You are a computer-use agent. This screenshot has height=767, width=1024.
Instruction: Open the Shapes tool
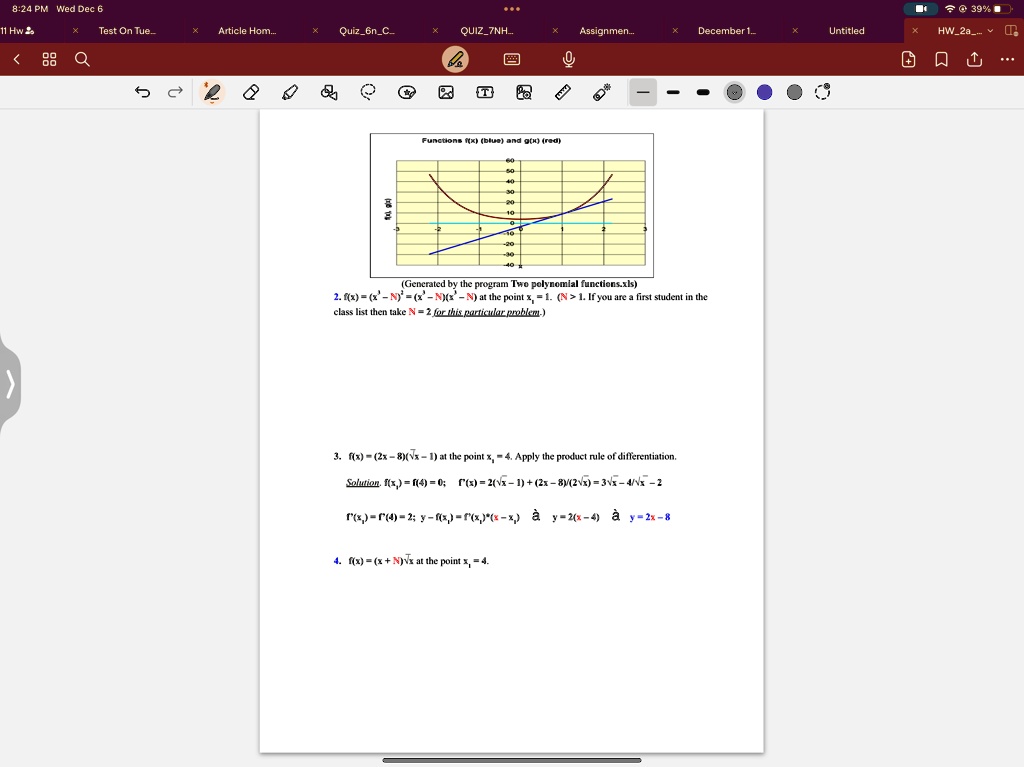tap(329, 93)
